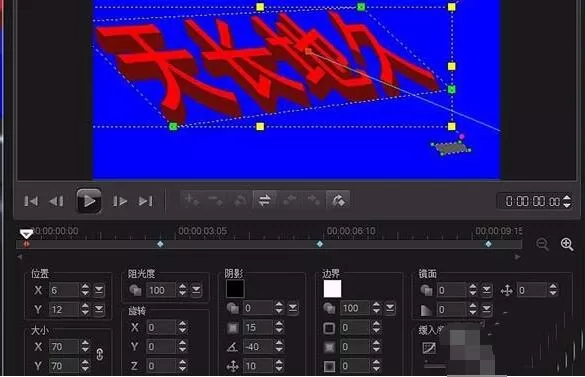
Task: Click the mirror distance field beside move icon
Action: (532, 290)
